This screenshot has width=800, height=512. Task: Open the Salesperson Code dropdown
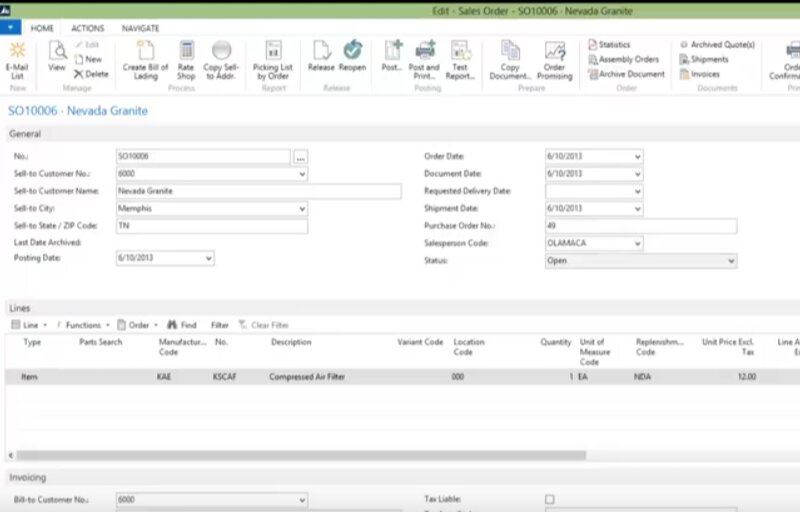click(x=637, y=243)
